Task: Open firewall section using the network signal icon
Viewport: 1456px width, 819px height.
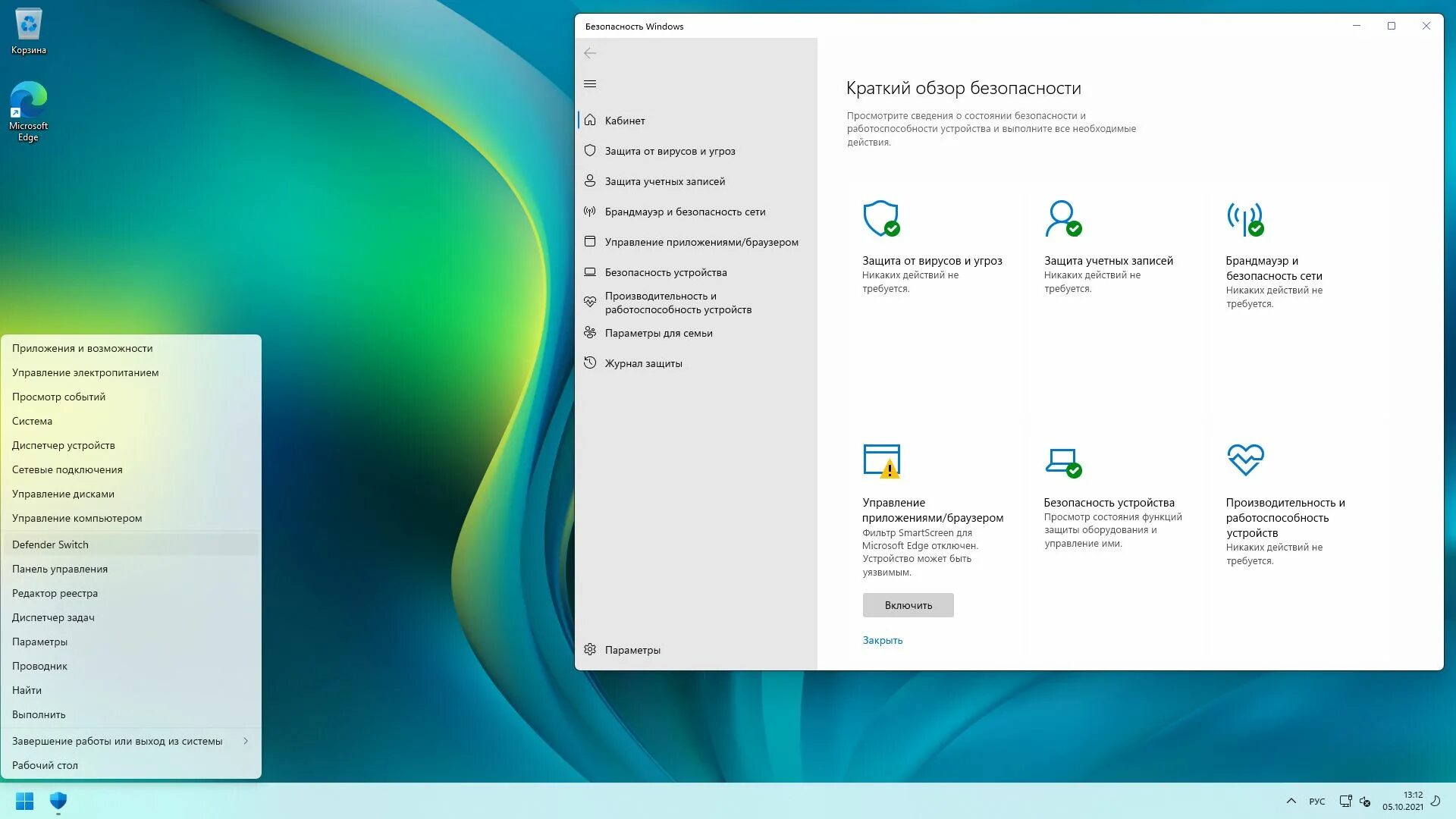Action: [x=589, y=212]
